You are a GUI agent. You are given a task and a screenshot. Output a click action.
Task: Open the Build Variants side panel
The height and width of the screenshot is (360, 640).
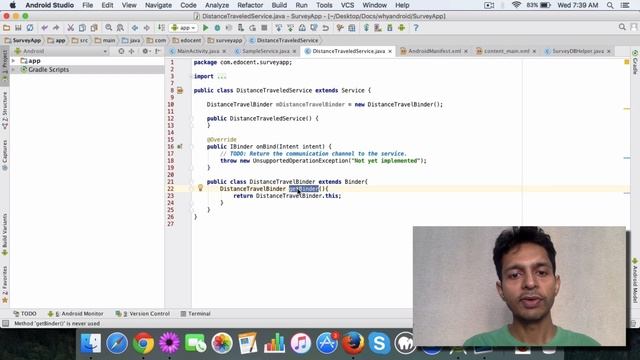[5, 235]
